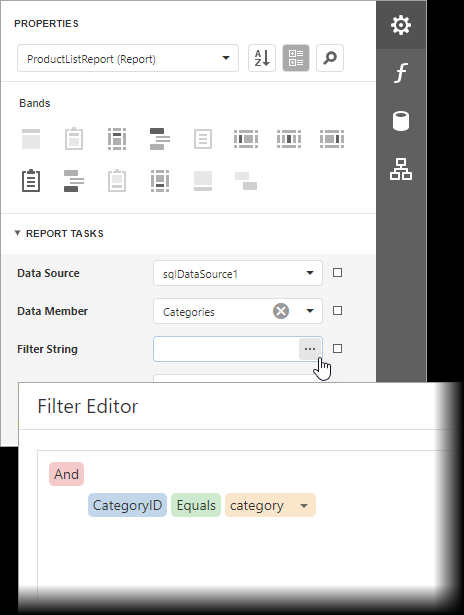The width and height of the screenshot is (464, 615).
Task: Click the Filter String ellipsis button
Action: [310, 349]
